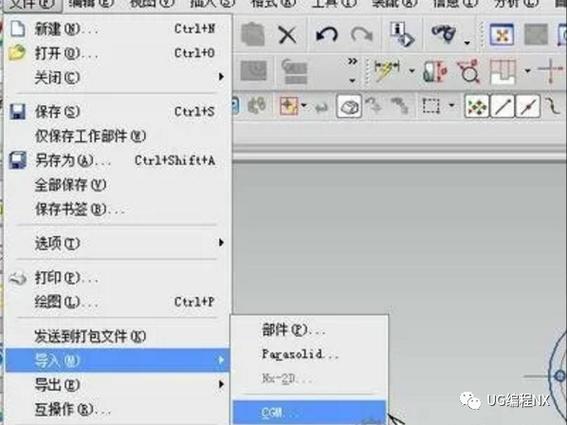The image size is (567, 425).
Task: Open dropdown next to inferred dimension icon
Action: point(412,71)
